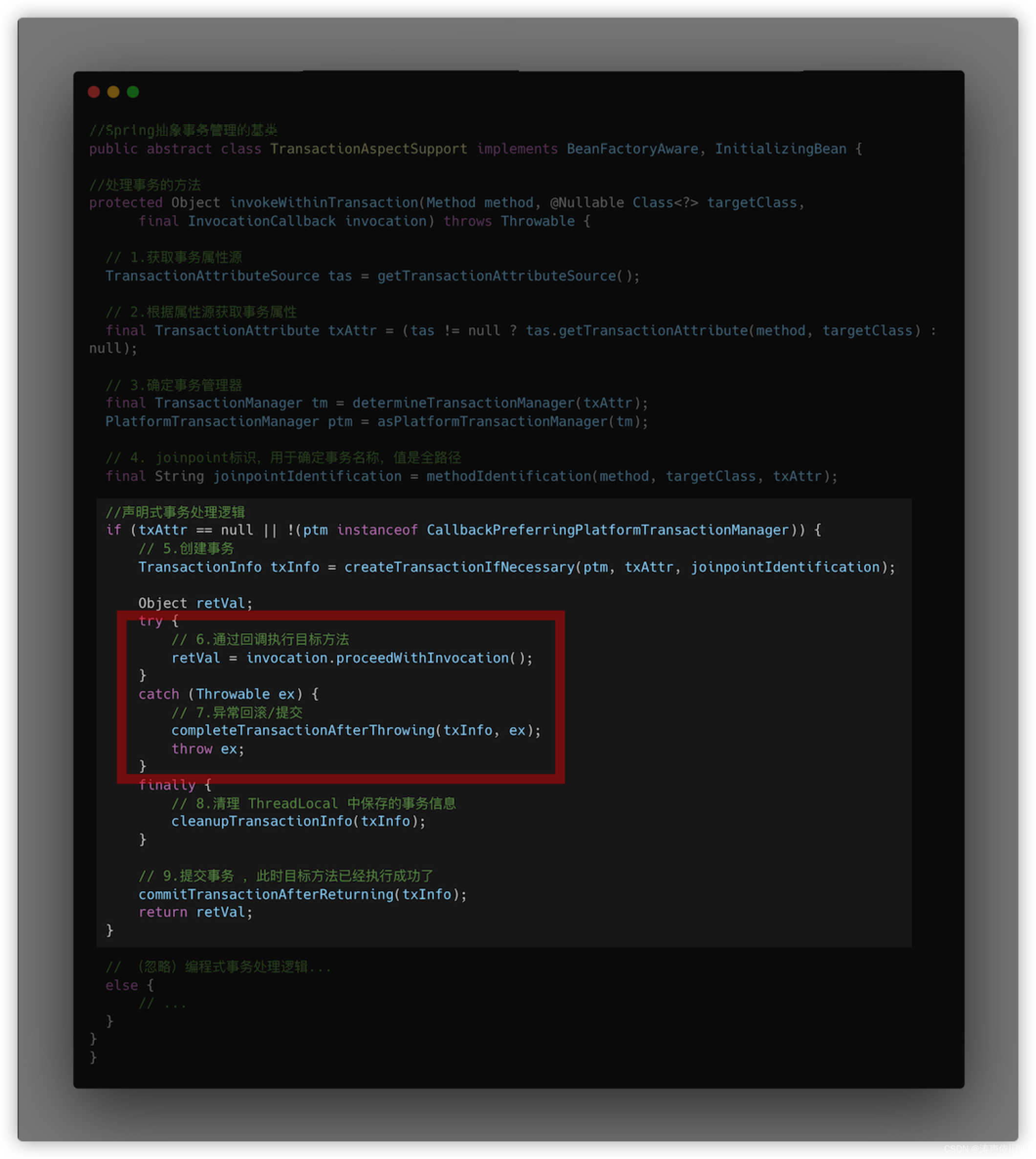Click the comment '// 5.创建事务'
Screen dimensions: 1036x1159
pyautogui.click(x=186, y=549)
